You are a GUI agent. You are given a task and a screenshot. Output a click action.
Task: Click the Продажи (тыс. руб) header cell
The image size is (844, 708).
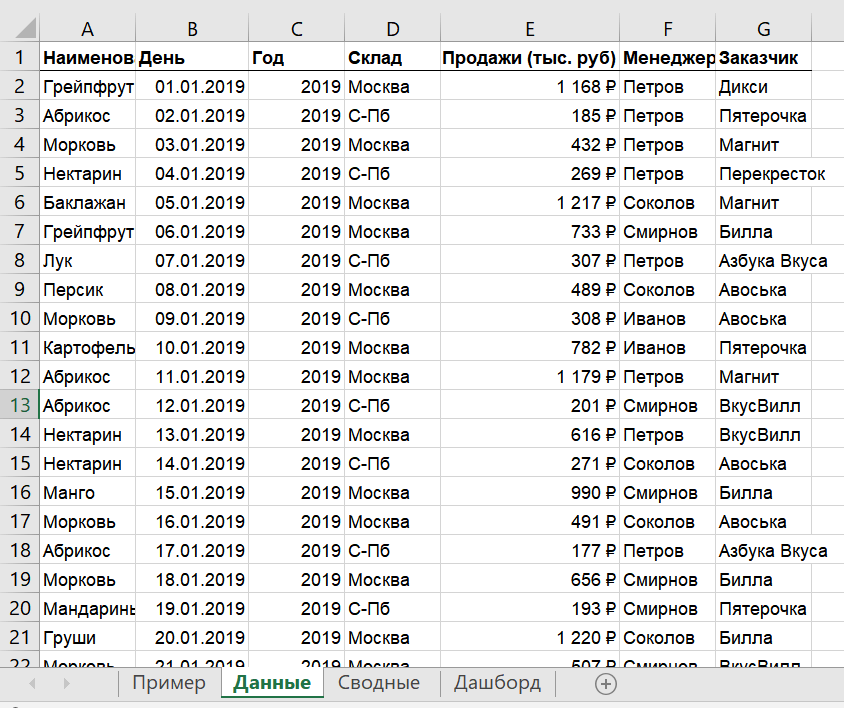pos(528,58)
